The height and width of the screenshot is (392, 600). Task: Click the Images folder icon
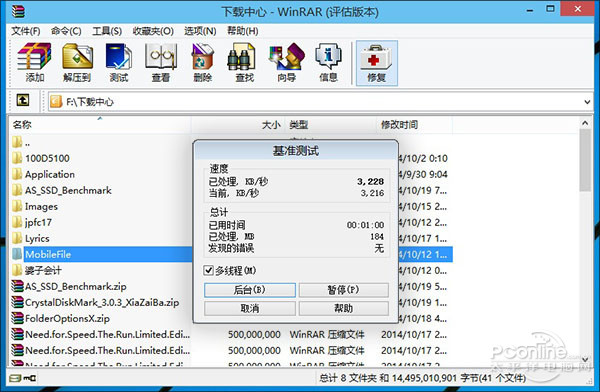17,206
